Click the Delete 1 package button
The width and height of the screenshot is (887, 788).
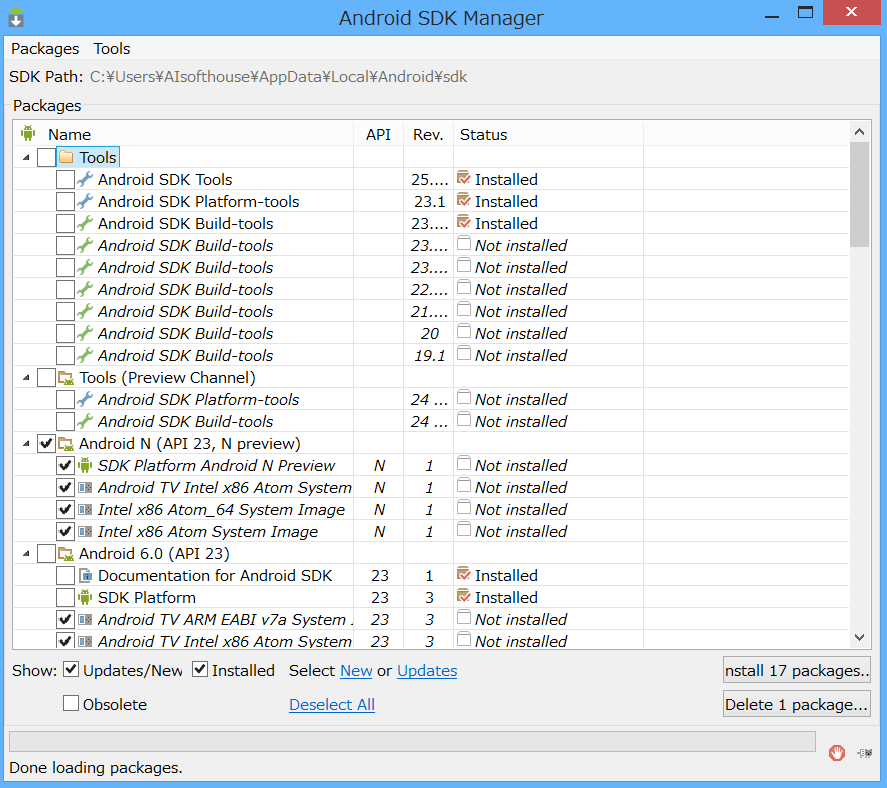coord(796,704)
